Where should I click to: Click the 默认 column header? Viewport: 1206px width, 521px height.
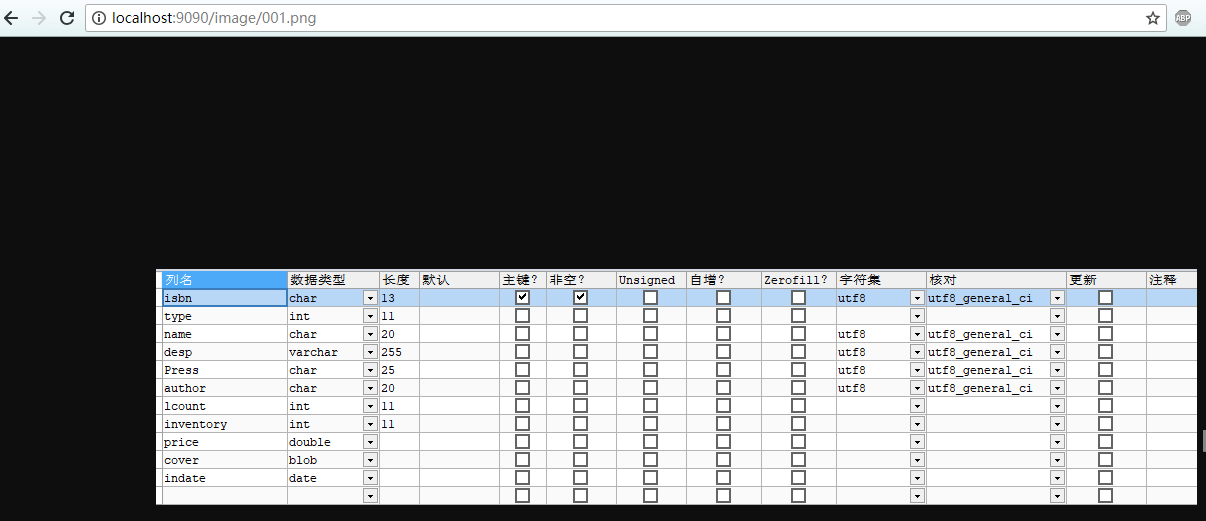click(459, 280)
